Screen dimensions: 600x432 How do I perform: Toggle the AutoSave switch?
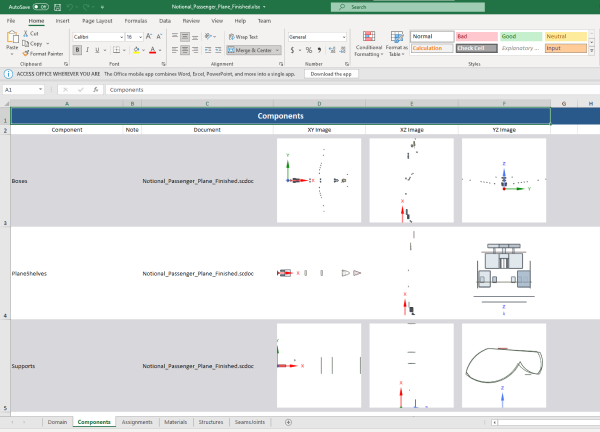pos(41,7)
